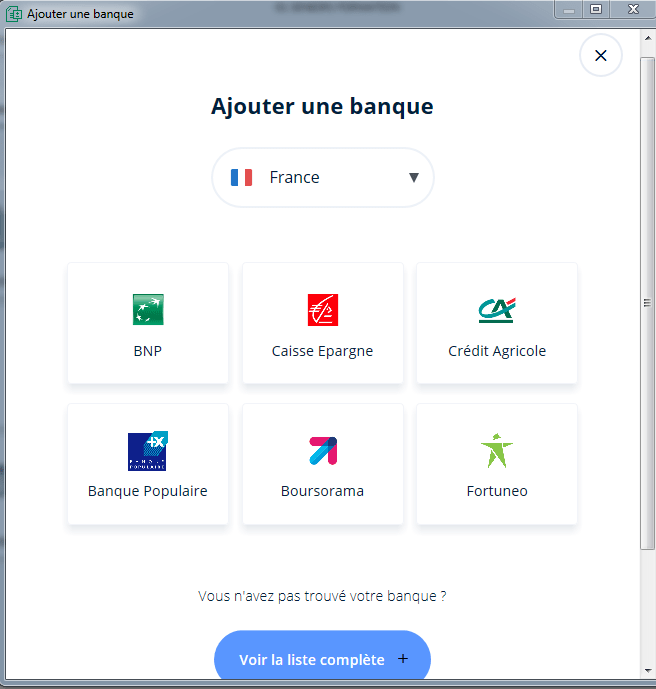The image size is (656, 689).
Task: Click the Caisse Epargne red squirrel logo
Action: click(323, 310)
